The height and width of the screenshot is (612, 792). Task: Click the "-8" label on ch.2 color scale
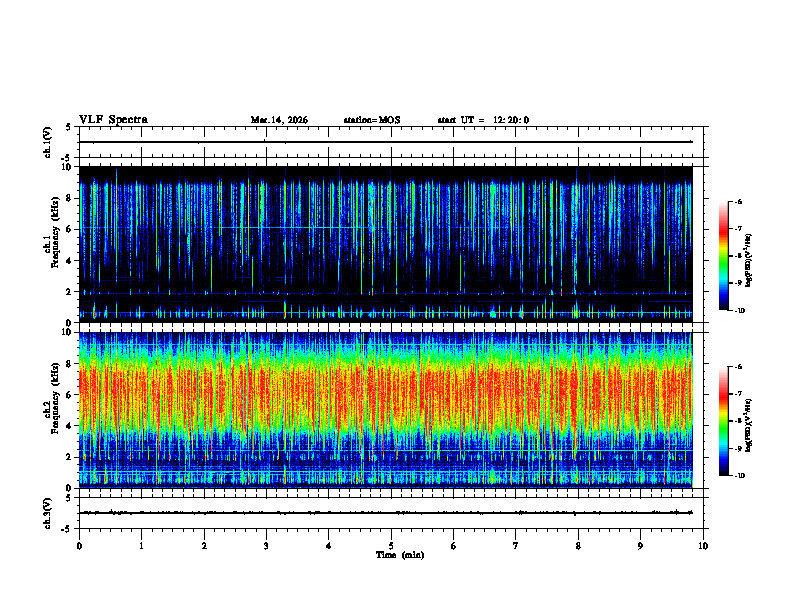(738, 421)
